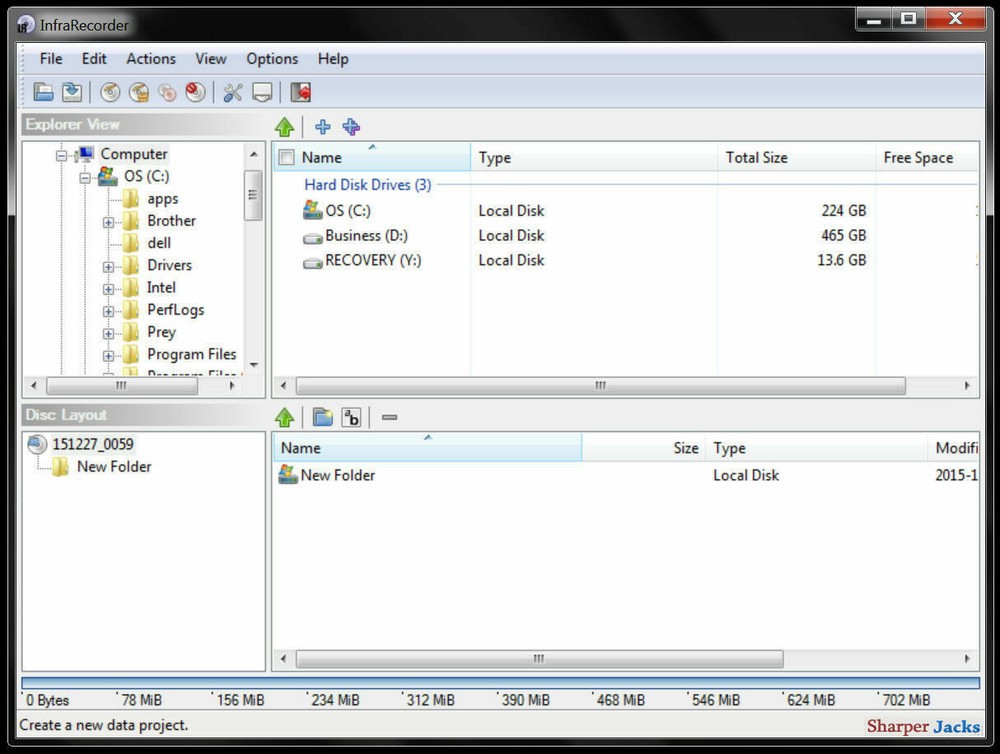Image resolution: width=1000 pixels, height=754 pixels.
Task: Open a project using the Open toolbar icon
Action: [x=43, y=92]
